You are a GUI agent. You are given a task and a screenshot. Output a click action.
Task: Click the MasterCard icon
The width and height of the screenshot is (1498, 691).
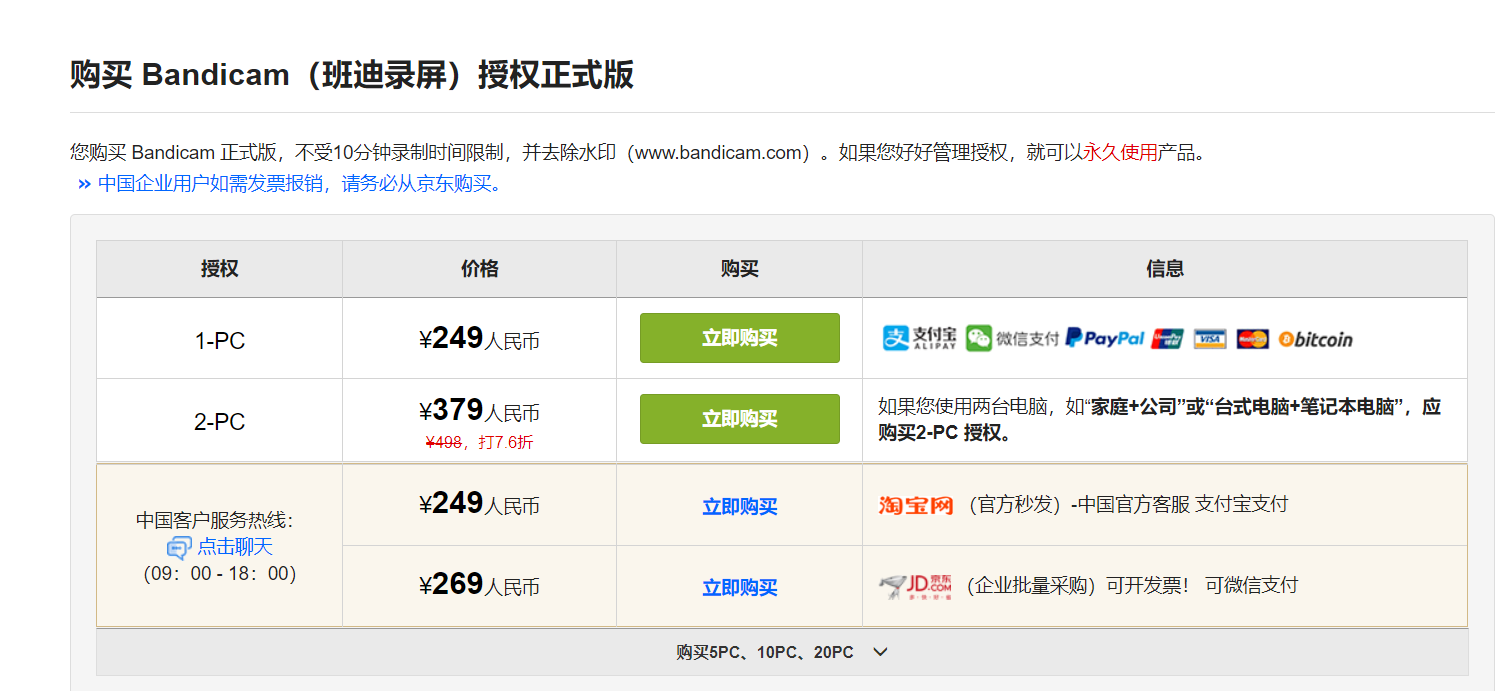pos(1252,339)
